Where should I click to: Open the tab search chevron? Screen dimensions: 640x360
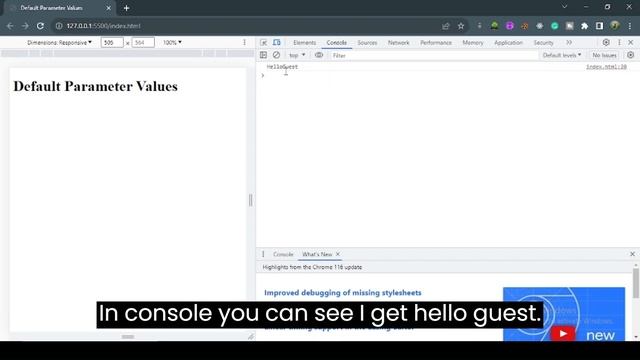pyautogui.click(x=564, y=7)
